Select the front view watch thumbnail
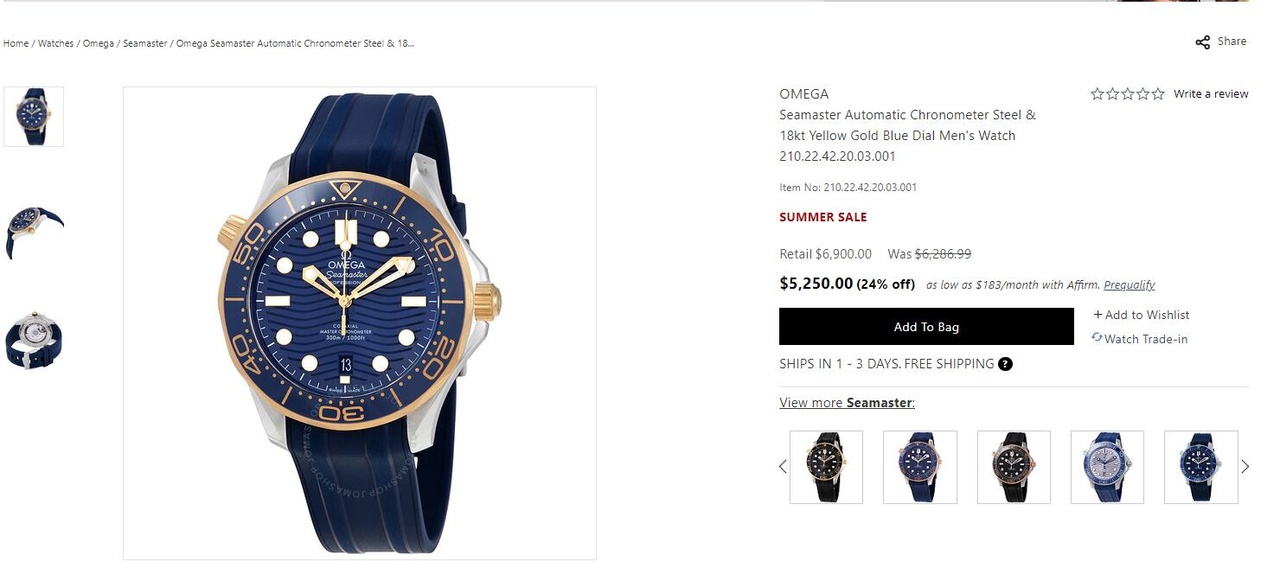The width and height of the screenshot is (1280, 581). [x=34, y=117]
